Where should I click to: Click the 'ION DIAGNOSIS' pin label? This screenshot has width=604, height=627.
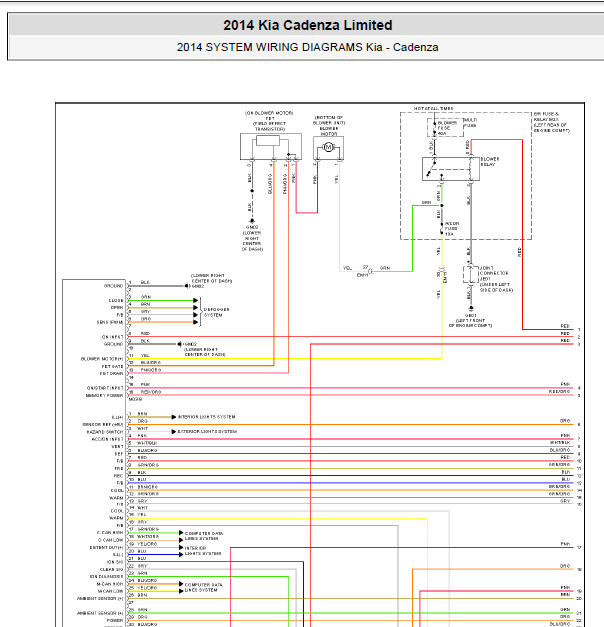click(106, 577)
